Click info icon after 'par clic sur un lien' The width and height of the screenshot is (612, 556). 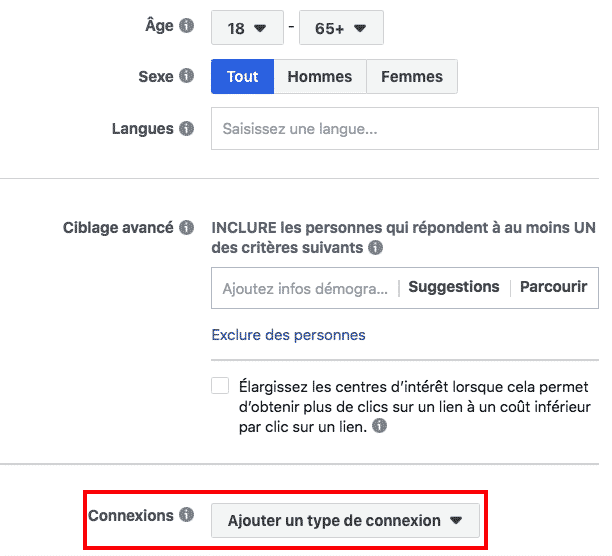380,426
